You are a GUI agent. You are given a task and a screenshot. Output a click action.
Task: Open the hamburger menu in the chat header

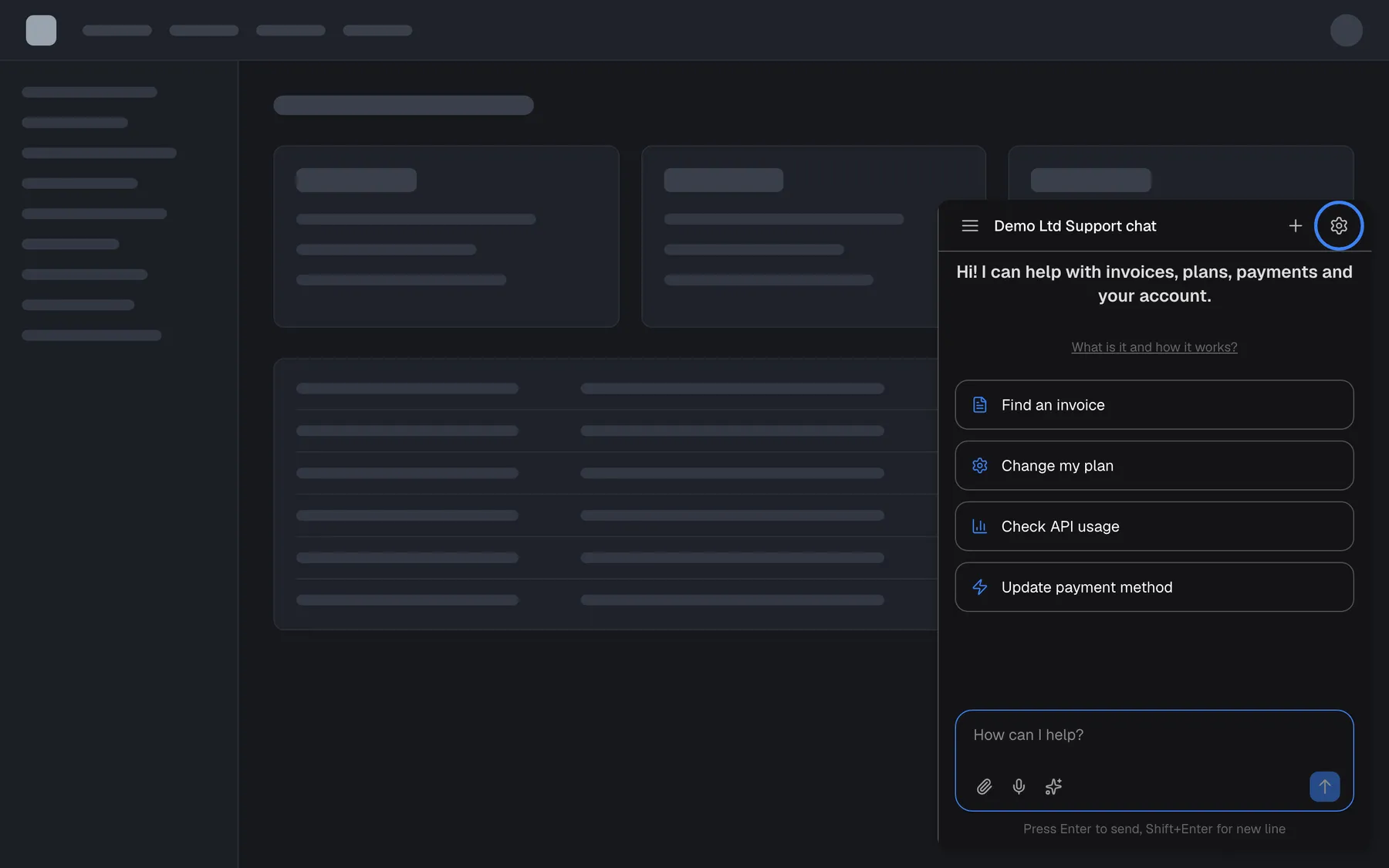(x=970, y=225)
